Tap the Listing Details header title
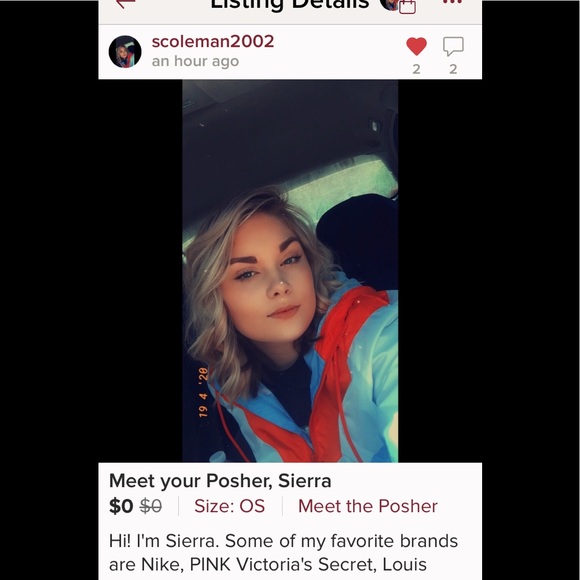580x580 pixels. (290, 4)
